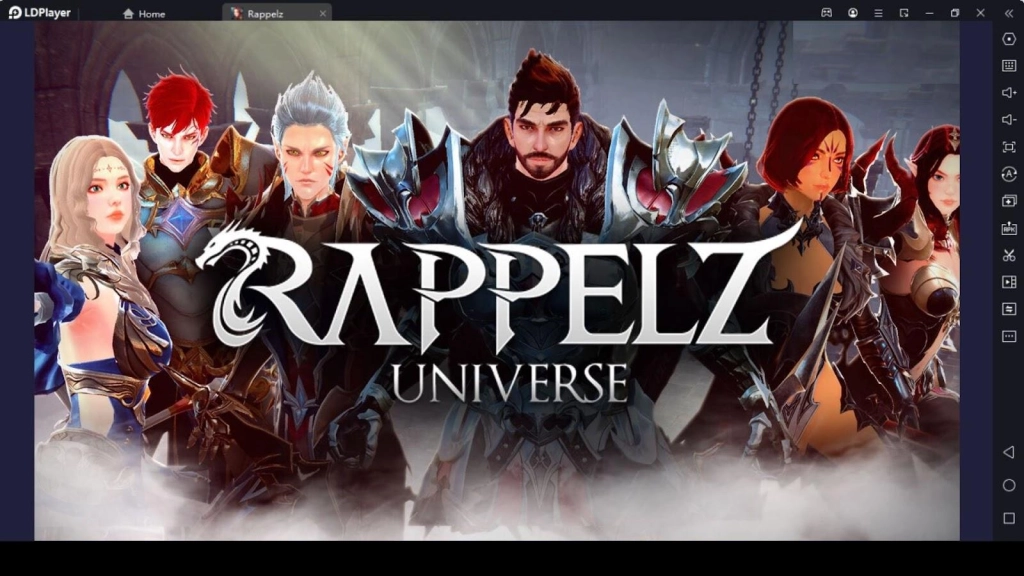Tap the Android home circle button

pyautogui.click(x=1008, y=485)
